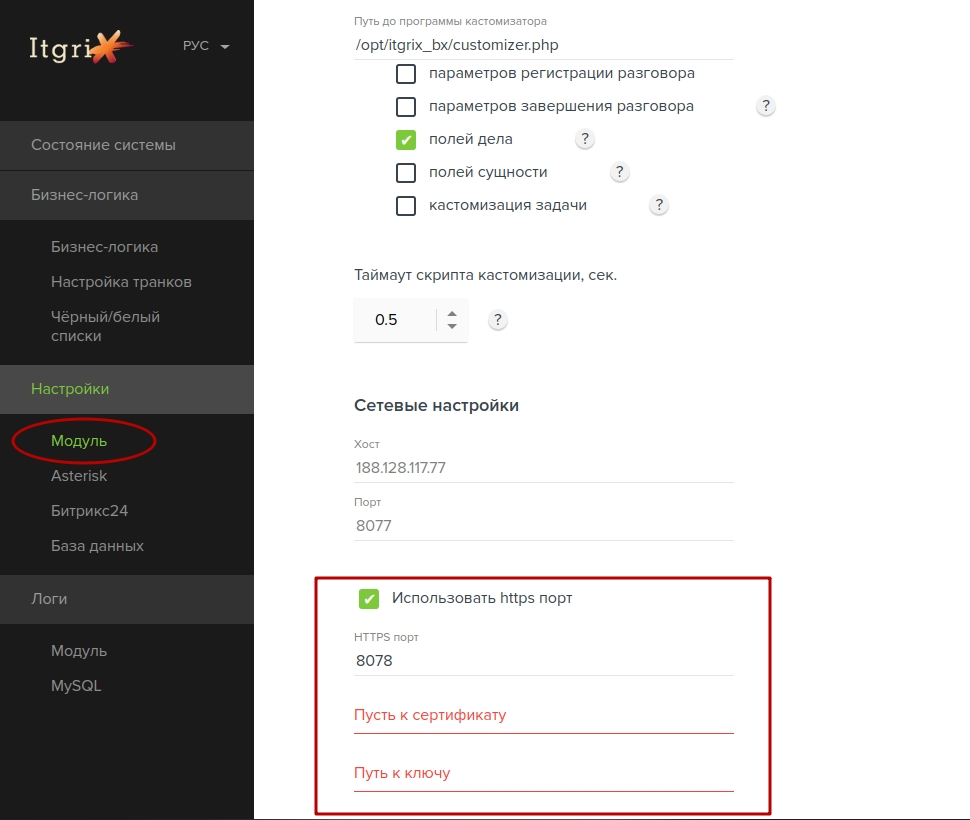Open help icon next to 'полей дела'
This screenshot has width=970, height=820.
coord(585,139)
